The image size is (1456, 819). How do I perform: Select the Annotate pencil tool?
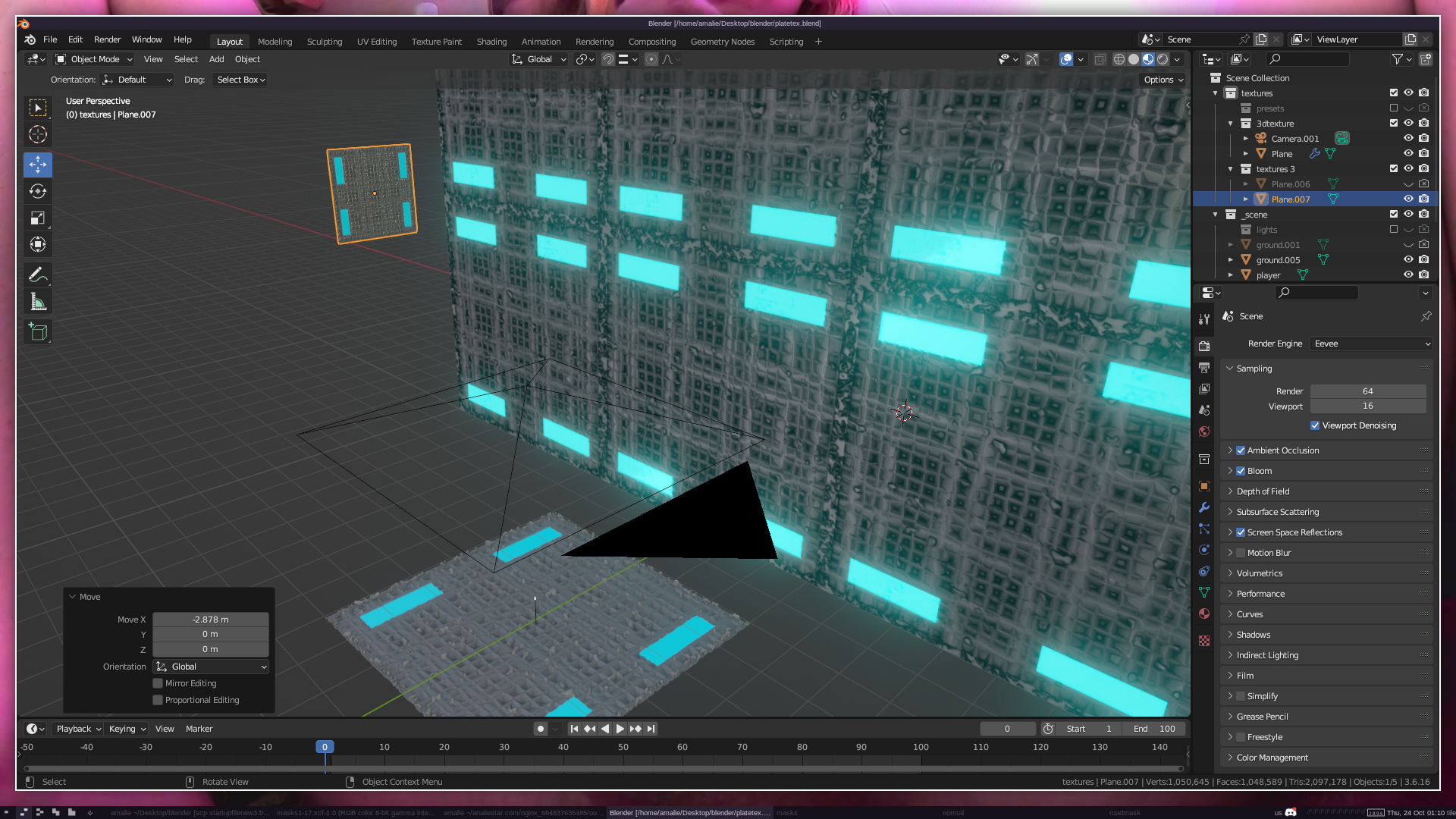38,275
